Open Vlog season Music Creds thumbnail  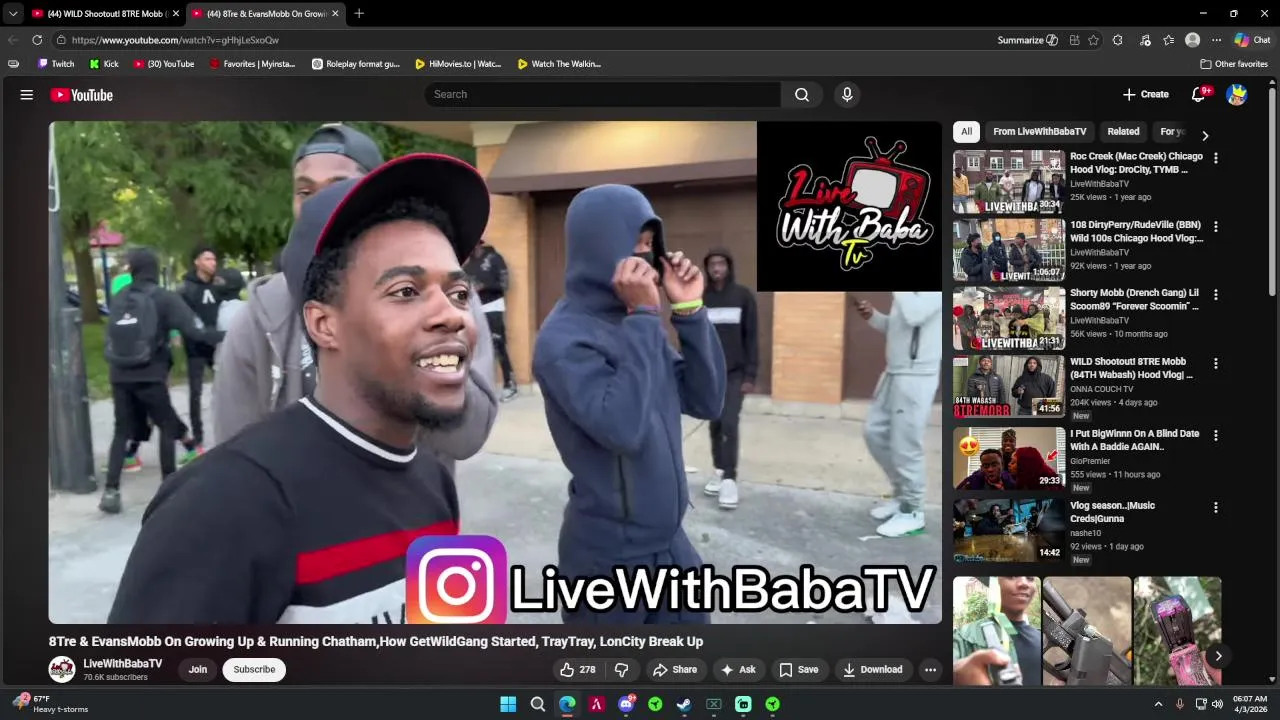pyautogui.click(x=1008, y=530)
